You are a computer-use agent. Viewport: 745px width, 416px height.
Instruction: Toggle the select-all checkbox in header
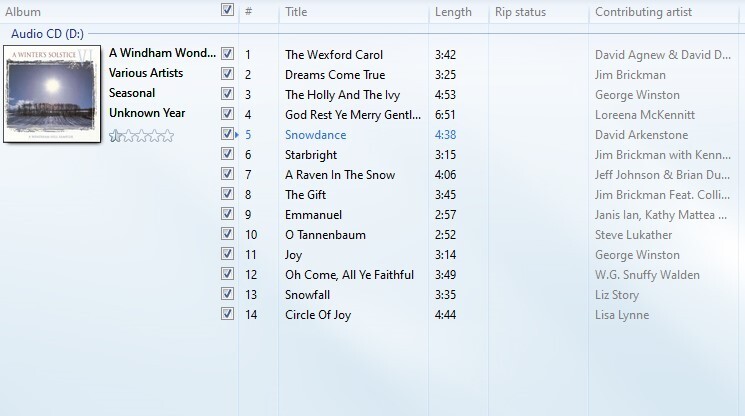[228, 10]
